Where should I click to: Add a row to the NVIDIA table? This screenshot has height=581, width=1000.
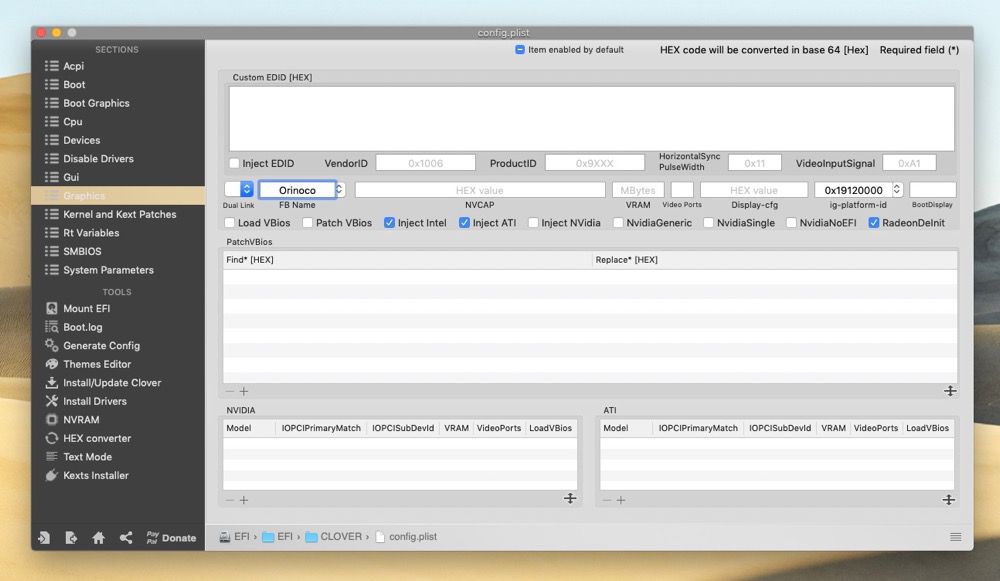[x=244, y=500]
